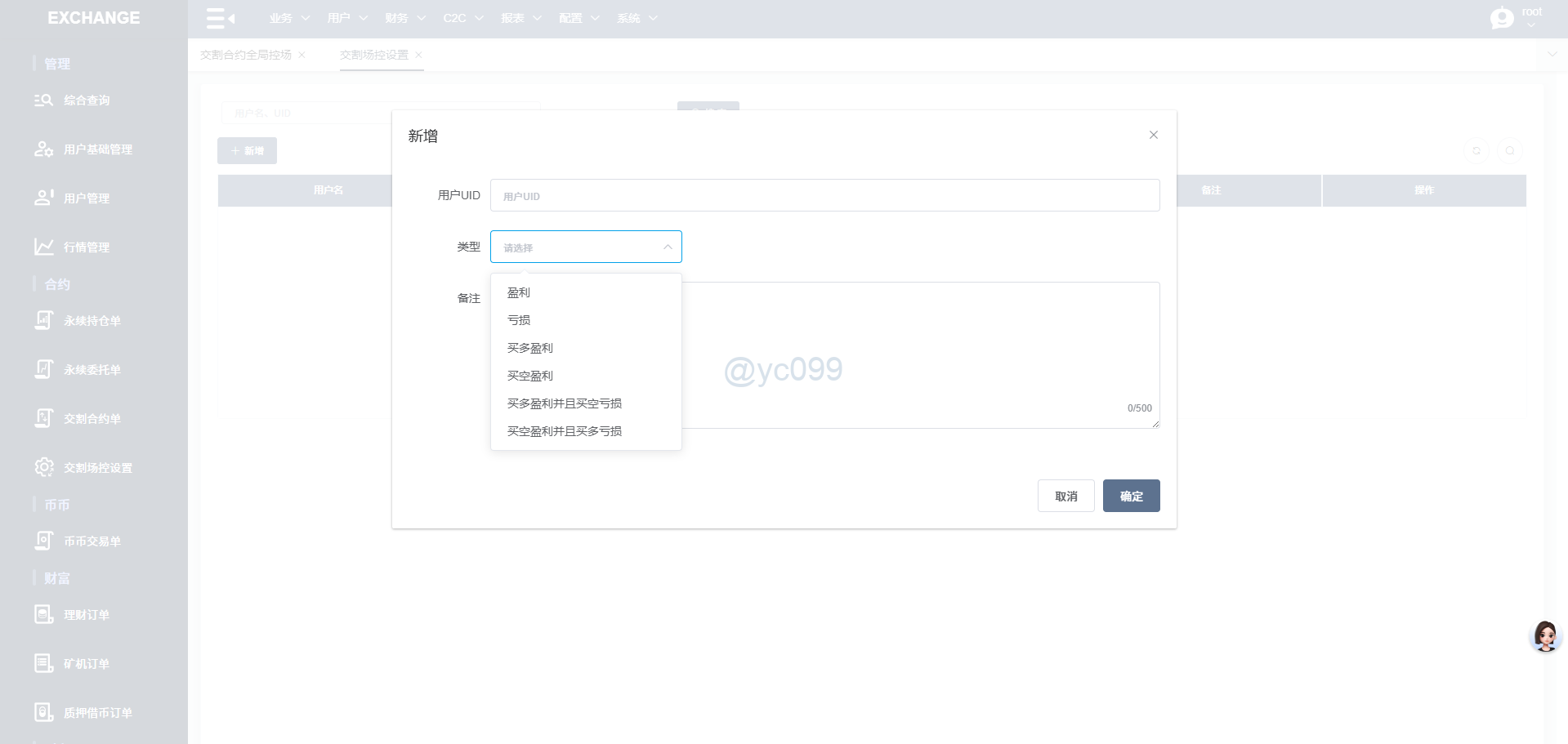Close the 新增 dialog with X icon

pyautogui.click(x=1153, y=135)
